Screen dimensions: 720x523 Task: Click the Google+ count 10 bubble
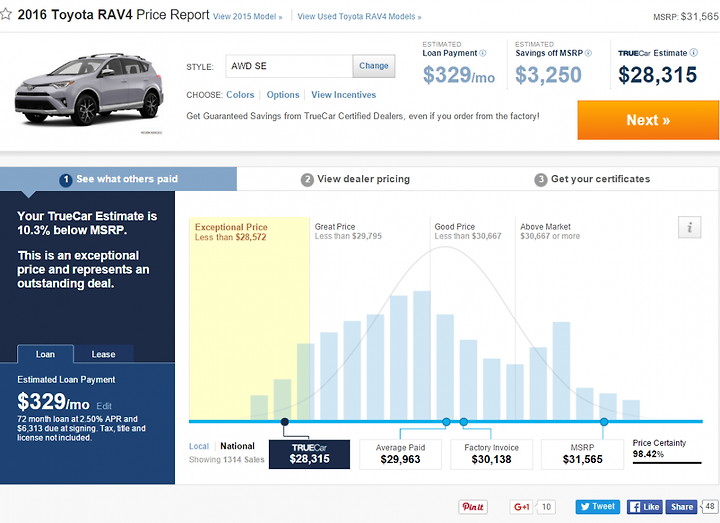click(546, 506)
